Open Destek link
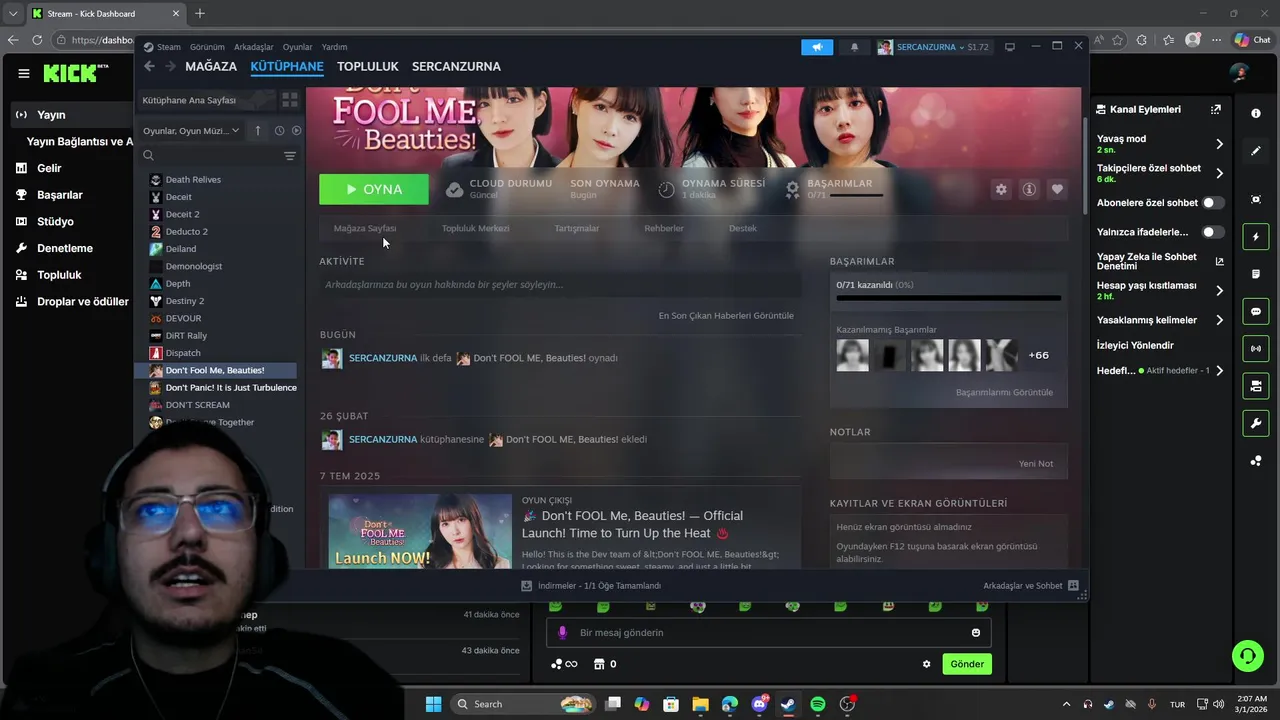This screenshot has height=720, width=1280. 743,228
